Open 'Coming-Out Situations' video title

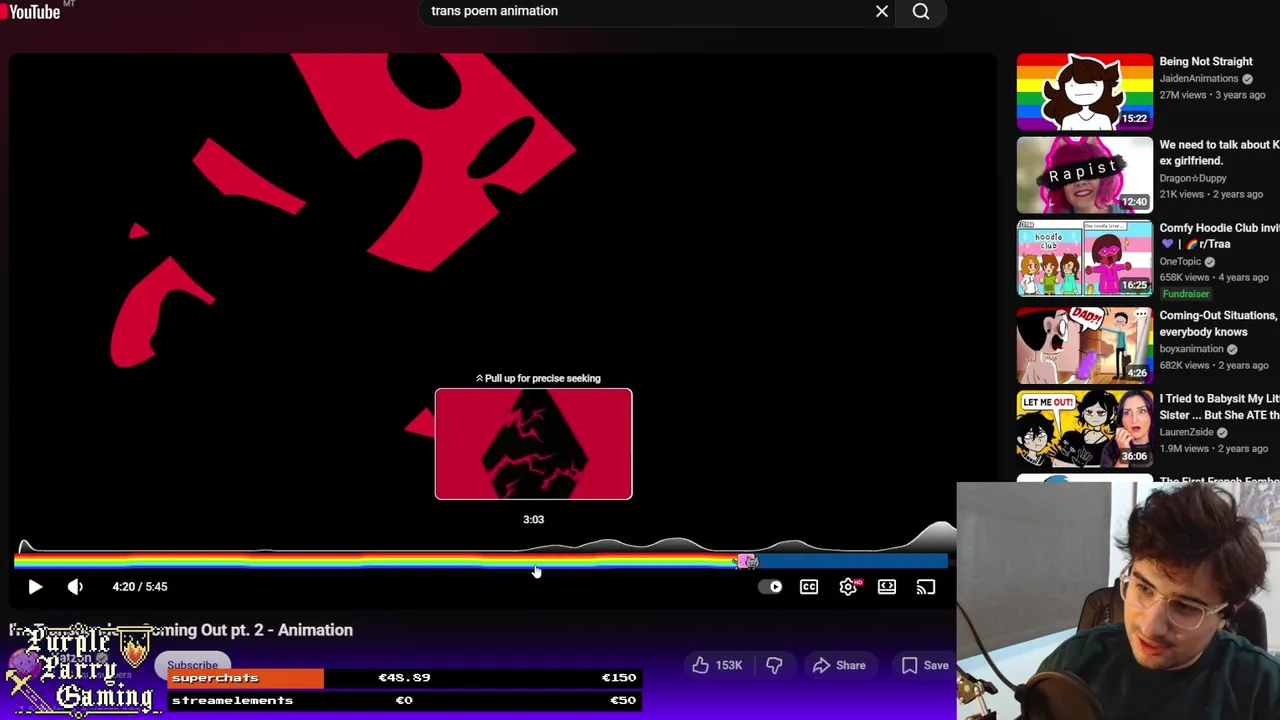(x=1218, y=324)
